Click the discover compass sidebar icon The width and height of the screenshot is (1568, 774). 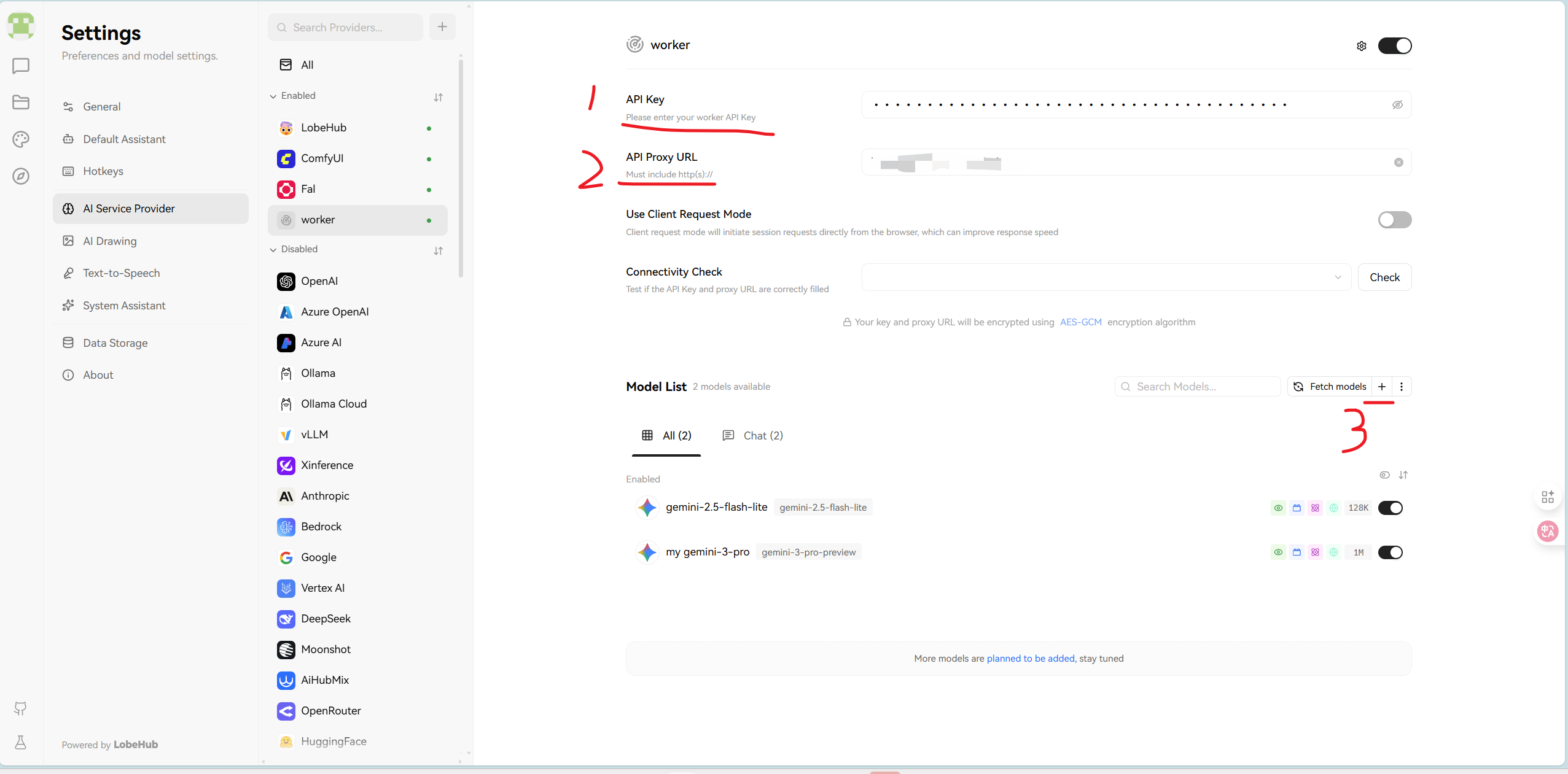pyautogui.click(x=21, y=176)
